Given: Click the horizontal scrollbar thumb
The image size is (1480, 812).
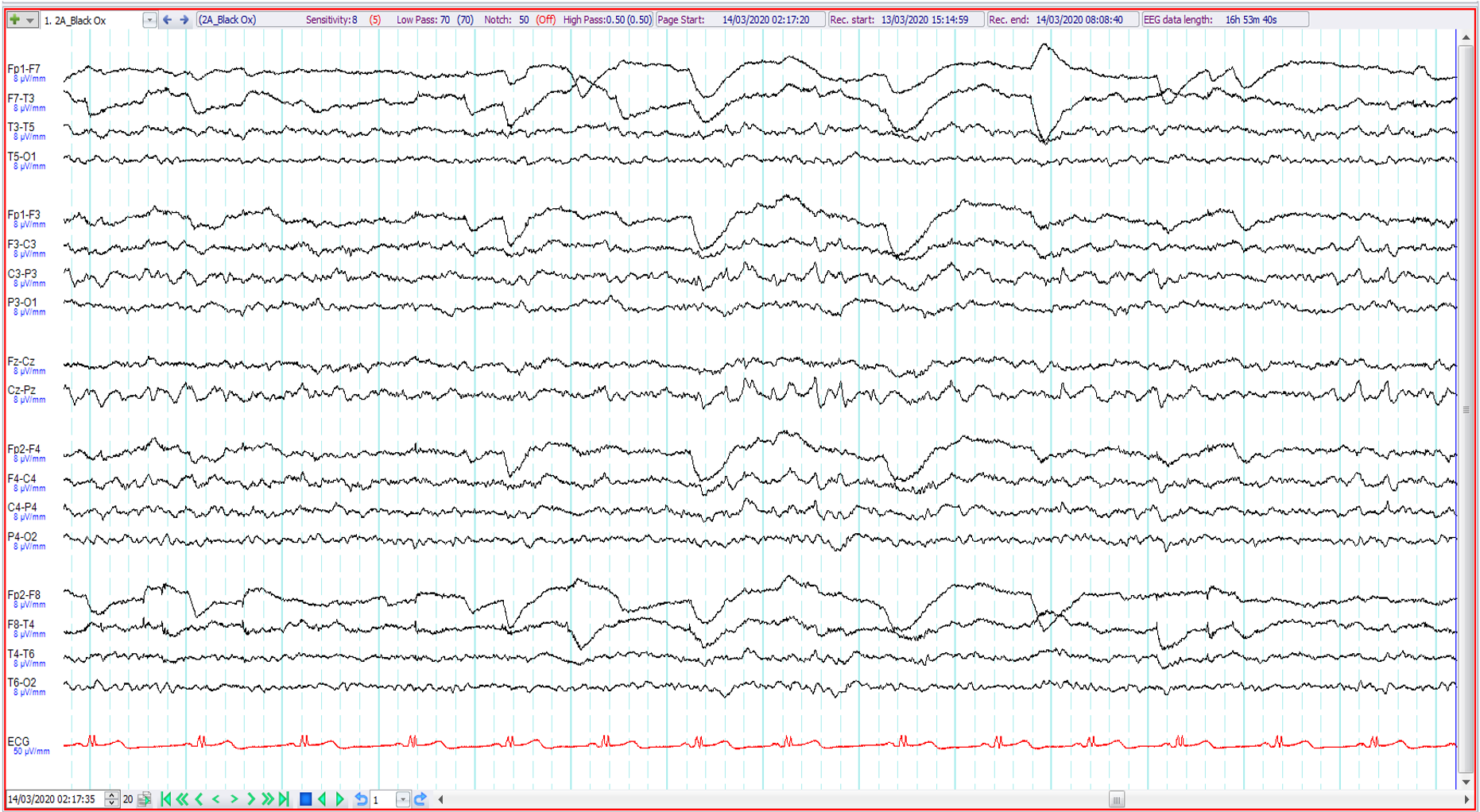Looking at the screenshot, I should [x=1117, y=800].
